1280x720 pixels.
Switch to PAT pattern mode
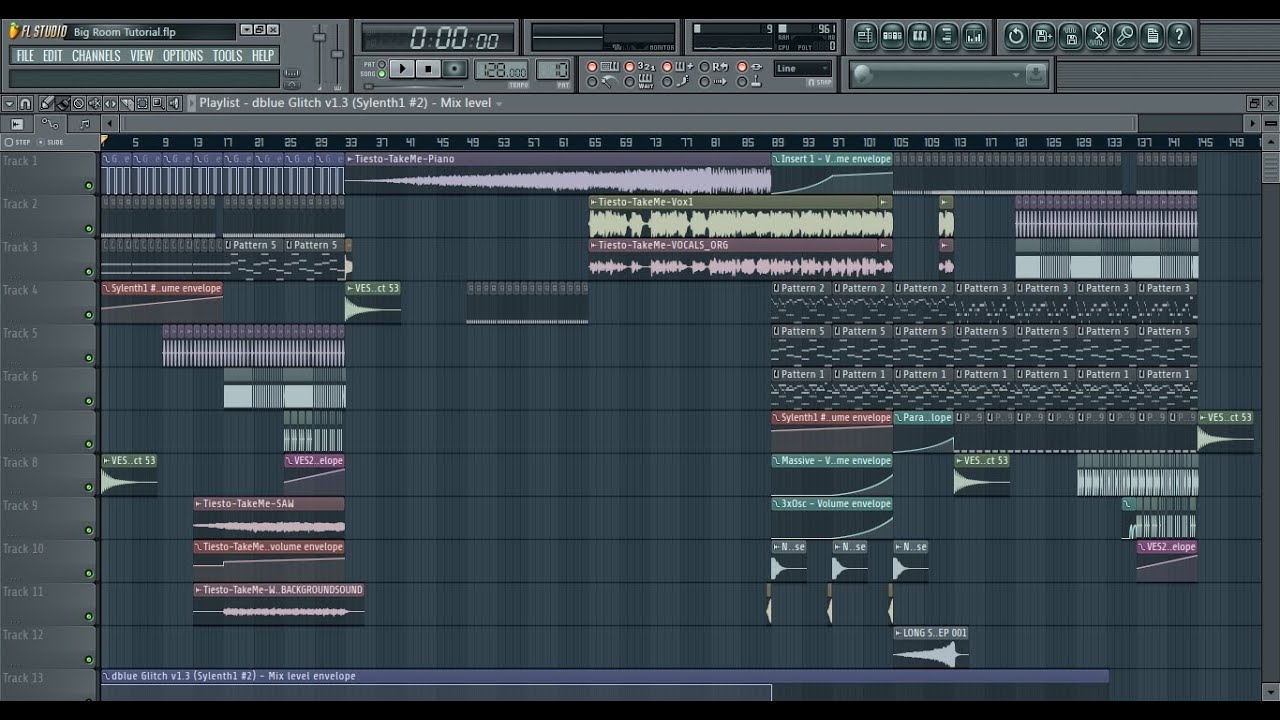pos(381,64)
